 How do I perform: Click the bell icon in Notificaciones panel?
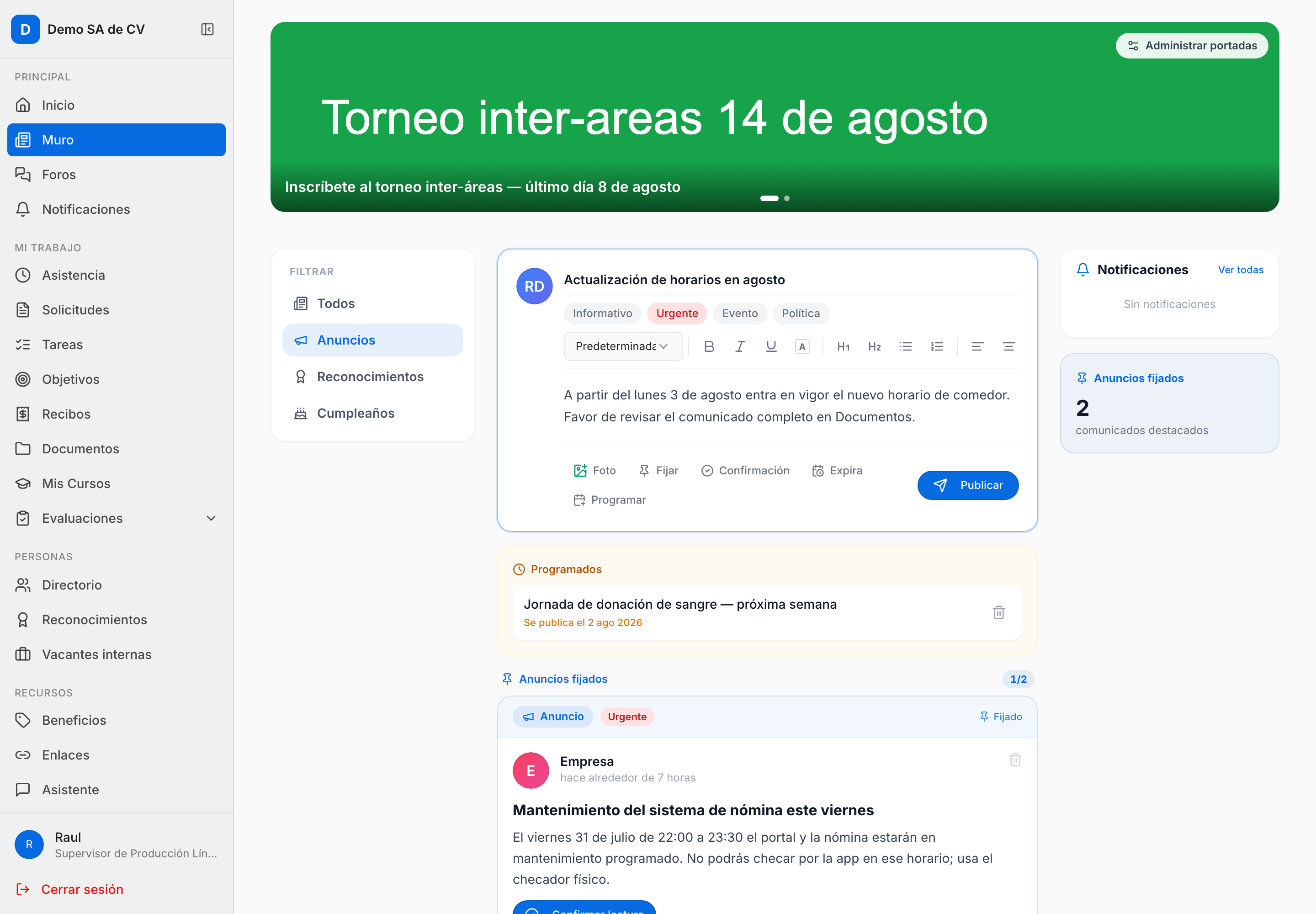pyautogui.click(x=1083, y=270)
